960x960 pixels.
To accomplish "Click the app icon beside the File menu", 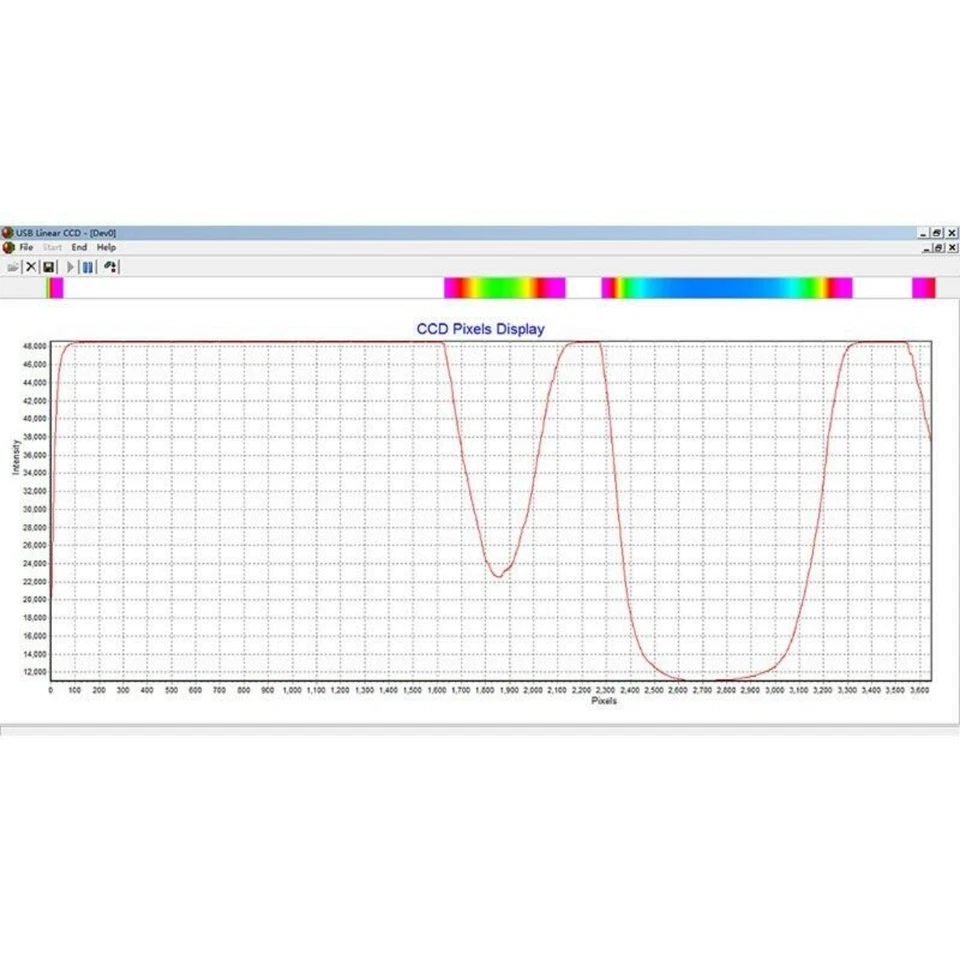I will point(8,247).
